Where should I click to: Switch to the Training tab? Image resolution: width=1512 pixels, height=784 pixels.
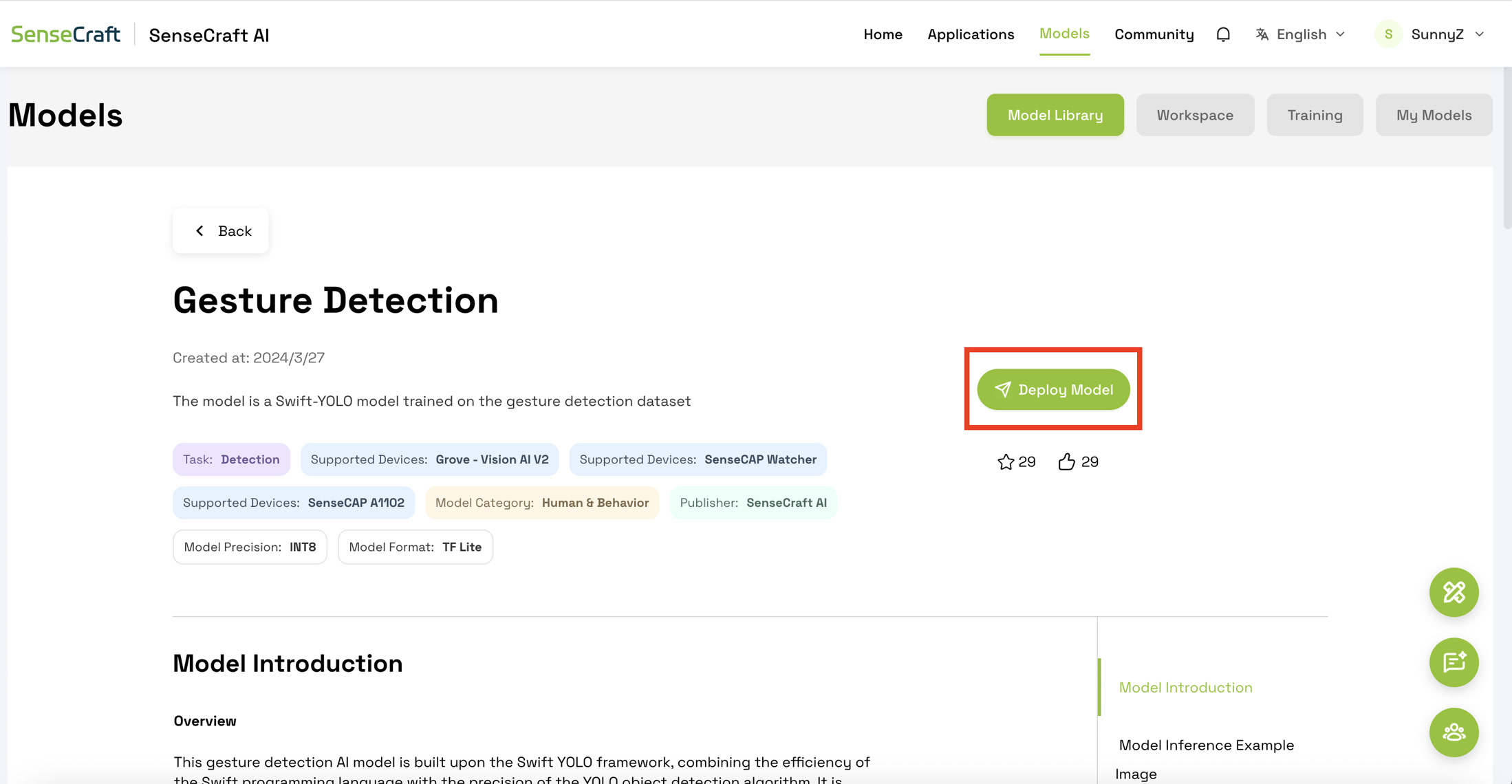(1315, 115)
